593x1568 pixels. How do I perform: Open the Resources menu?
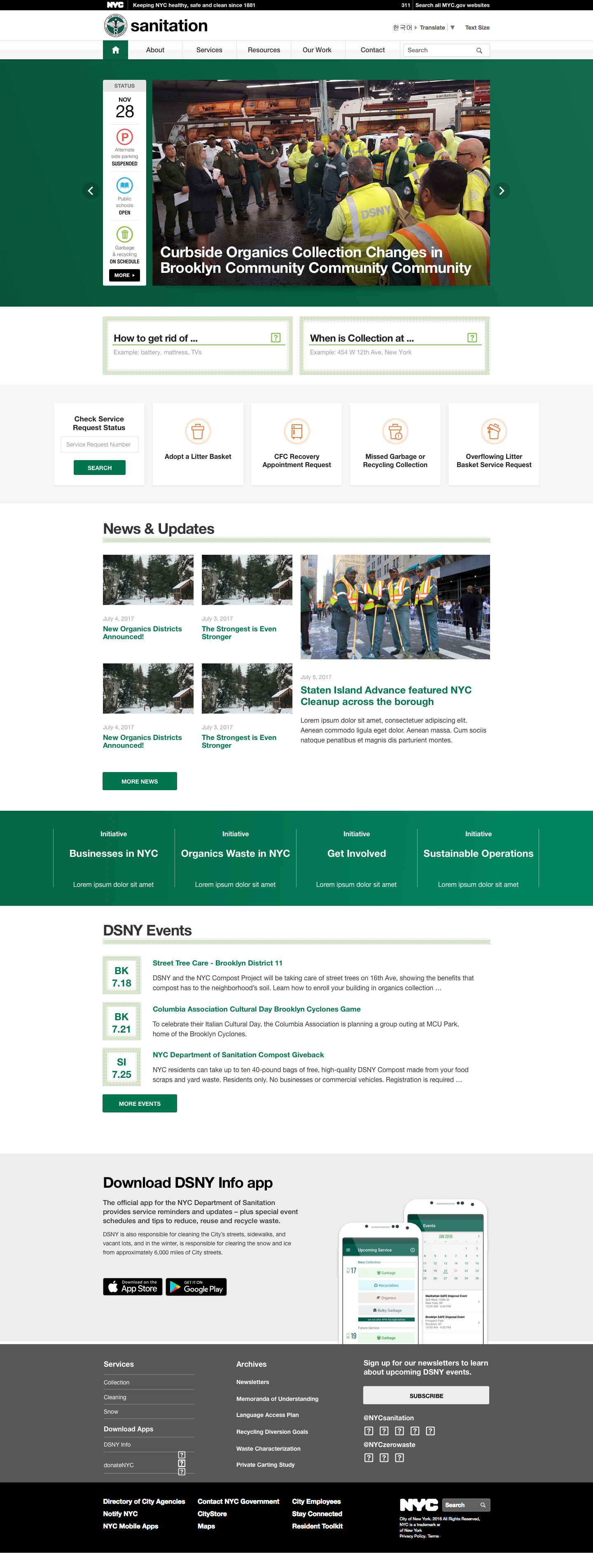[x=264, y=50]
